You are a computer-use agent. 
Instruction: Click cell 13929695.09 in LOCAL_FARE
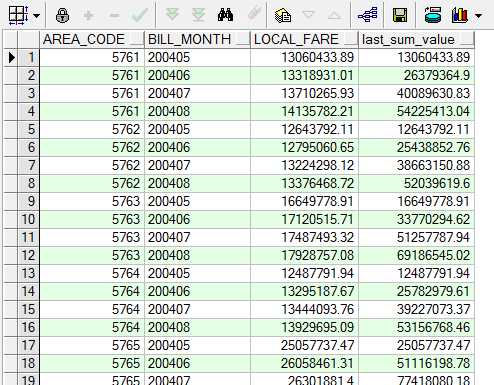[x=304, y=327]
